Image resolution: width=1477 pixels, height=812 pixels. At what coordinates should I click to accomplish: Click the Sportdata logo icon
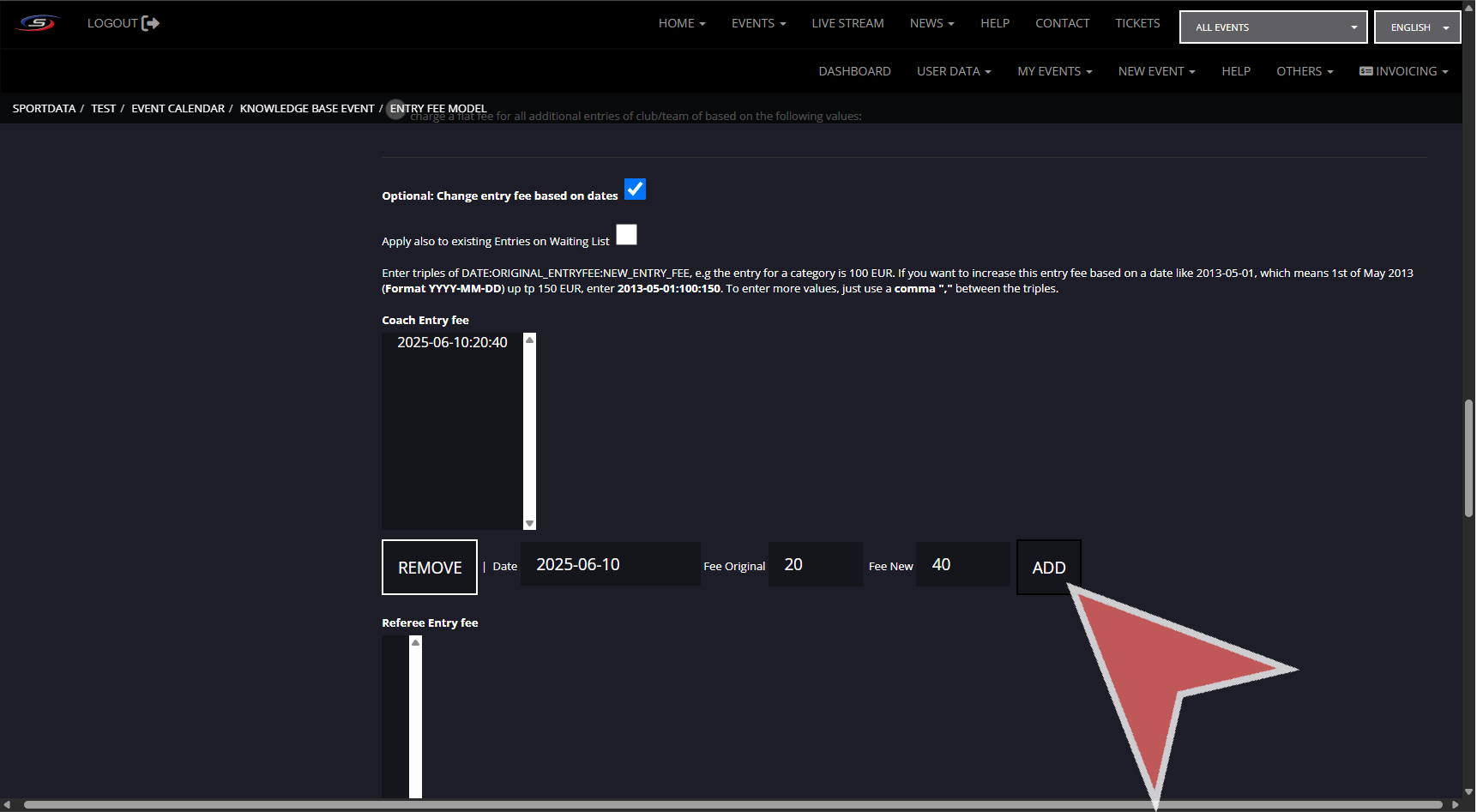[38, 23]
